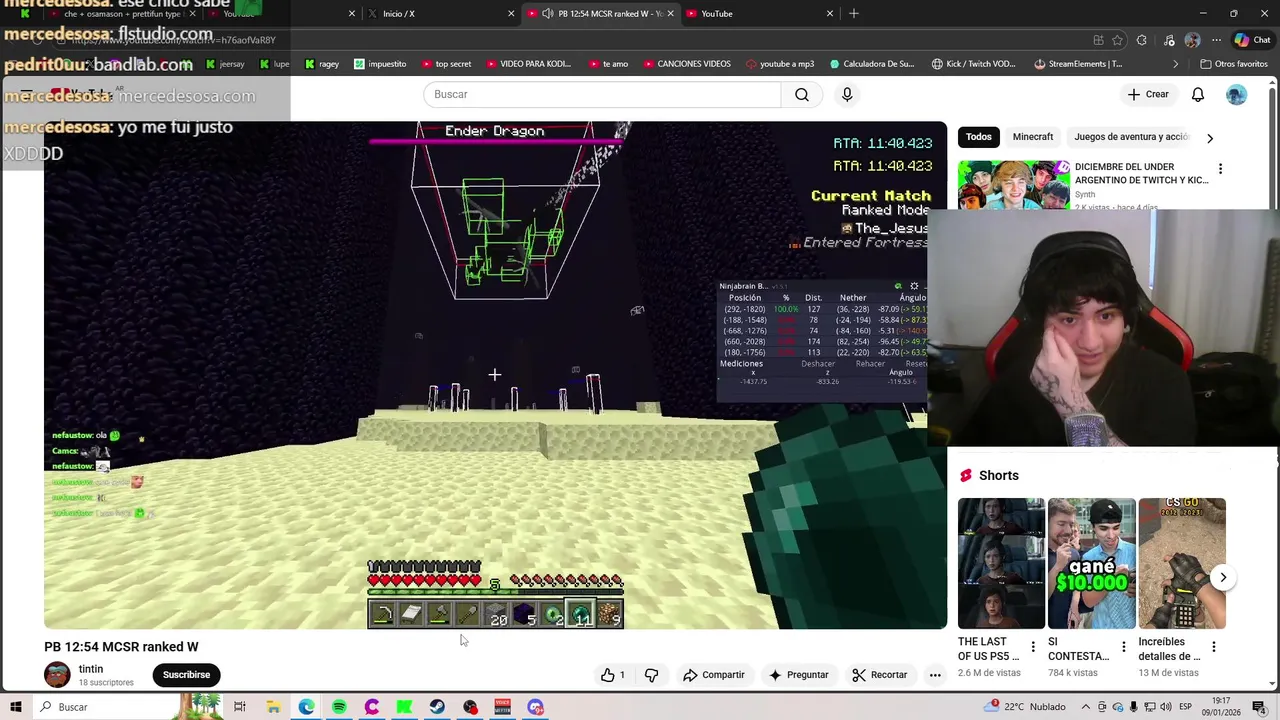
Task: Open options for Si Contesta short
Action: click(1123, 647)
